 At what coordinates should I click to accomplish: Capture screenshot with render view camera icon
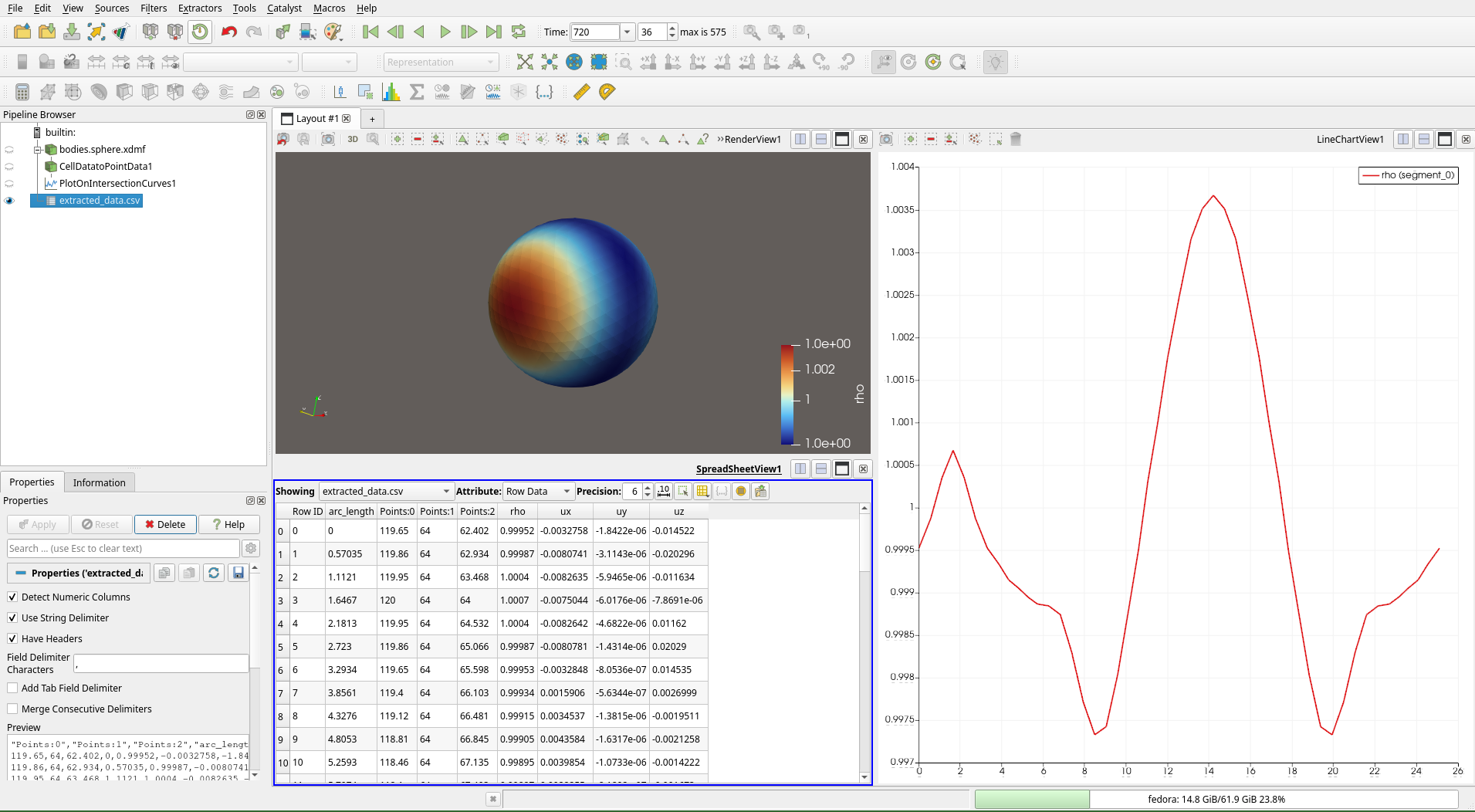click(x=328, y=139)
